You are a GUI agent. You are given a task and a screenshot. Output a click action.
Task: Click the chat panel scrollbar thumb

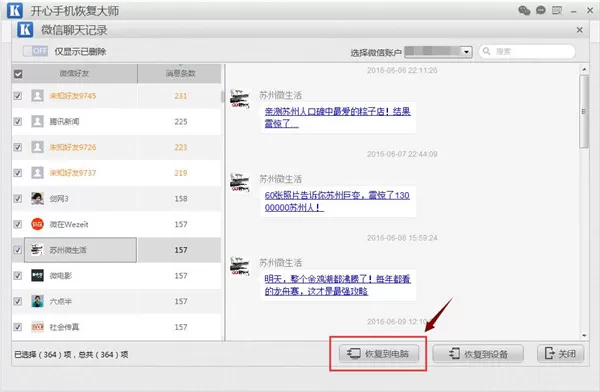584,111
